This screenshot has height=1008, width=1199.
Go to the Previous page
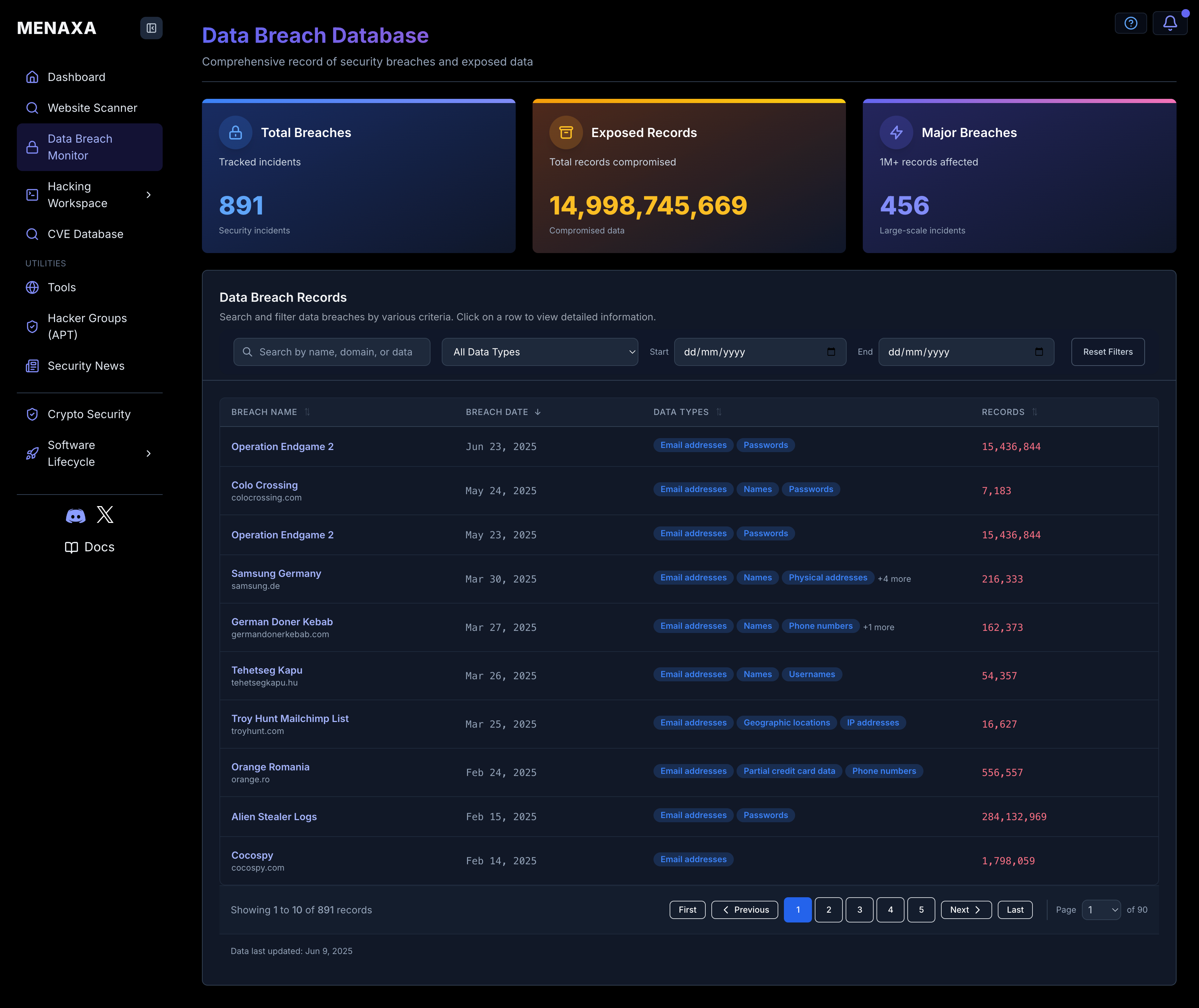[745, 910]
